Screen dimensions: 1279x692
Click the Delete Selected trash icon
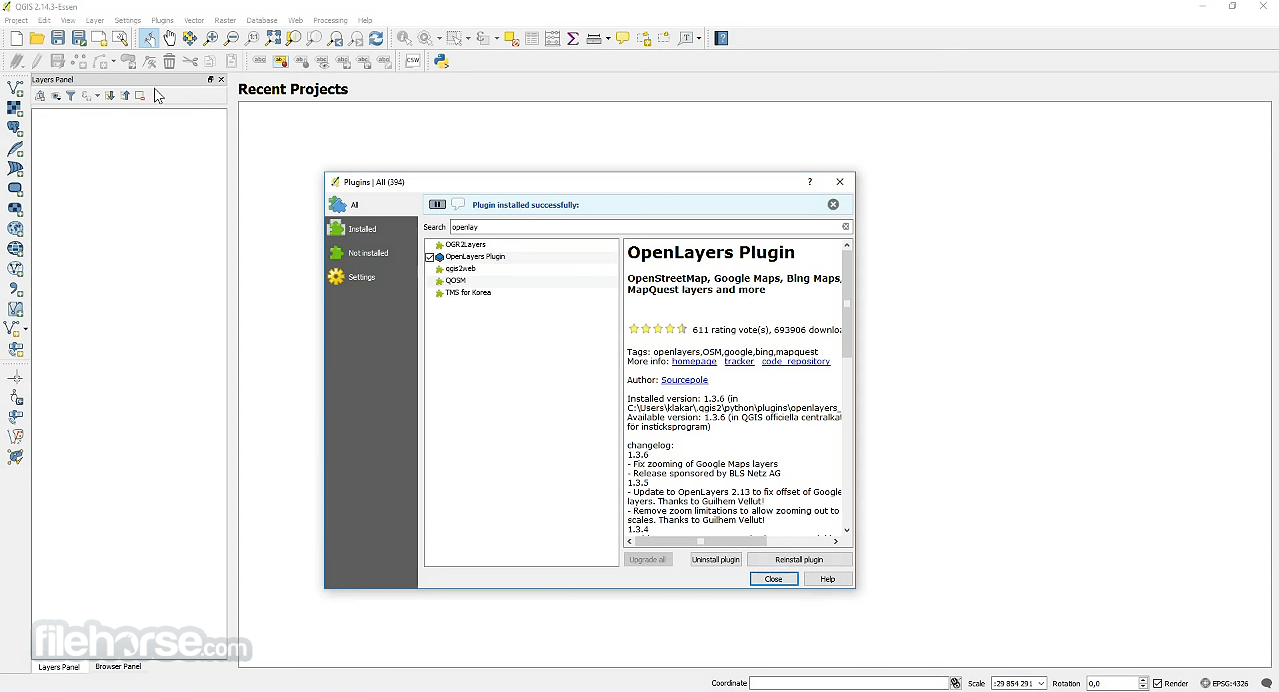169,61
